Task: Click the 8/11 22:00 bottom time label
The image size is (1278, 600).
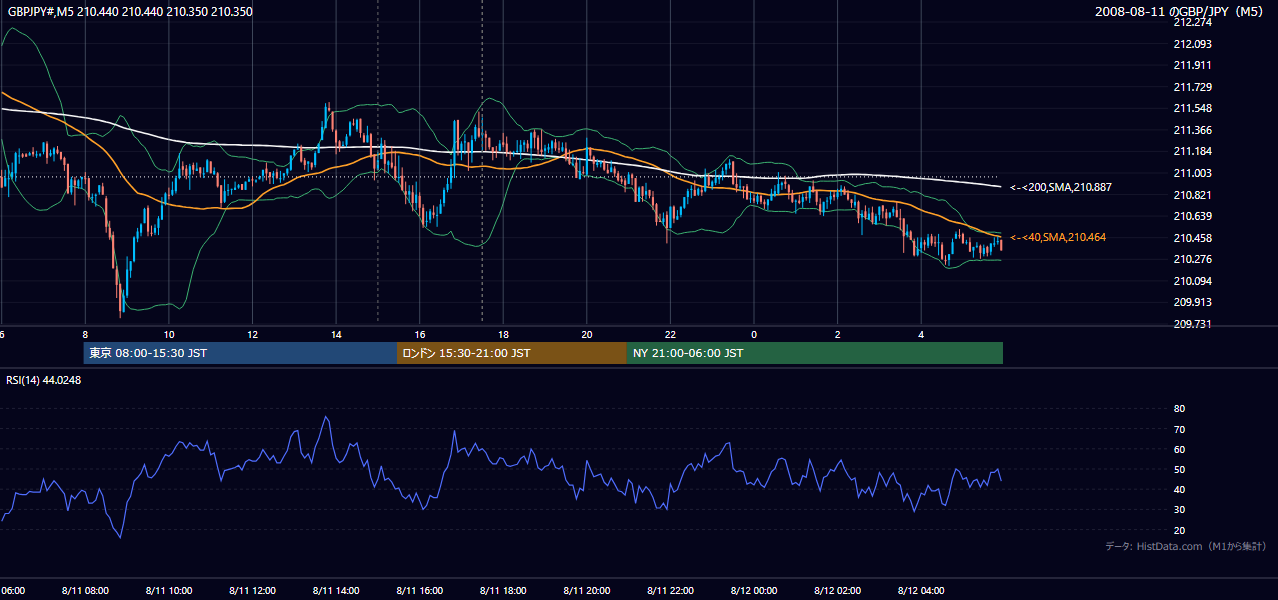Action: [x=670, y=590]
